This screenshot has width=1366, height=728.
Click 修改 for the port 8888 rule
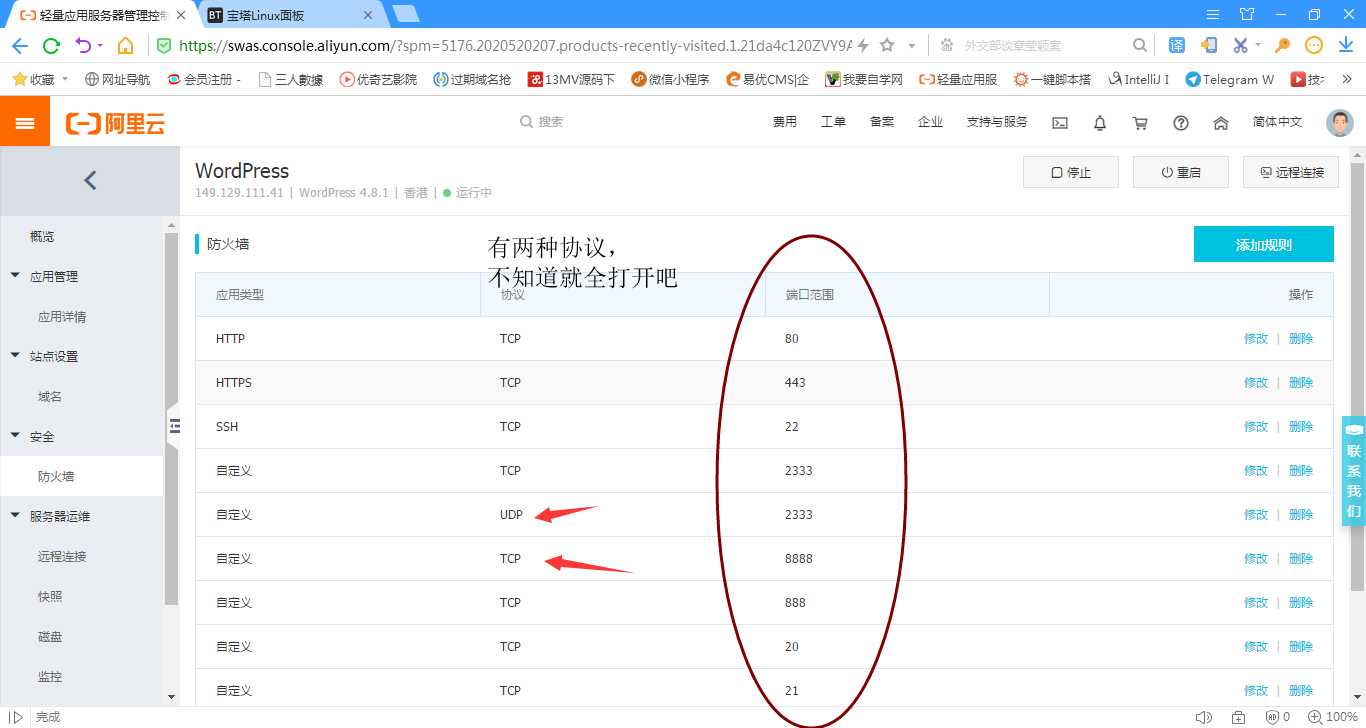[1256, 559]
